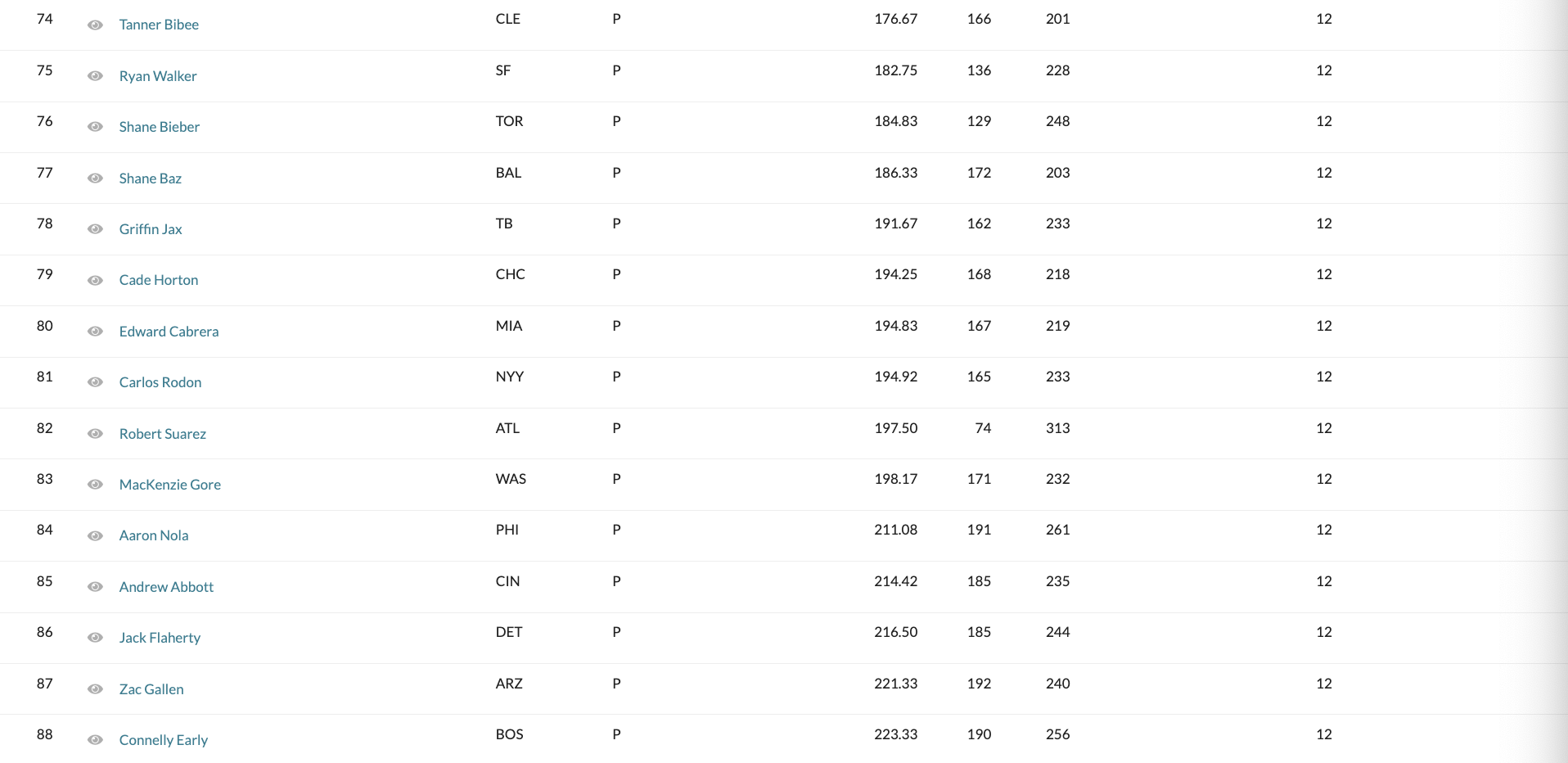Screen dimensions: 1568x763
Task: Toggle the watch eye for Zac Gallen
Action: coord(95,689)
